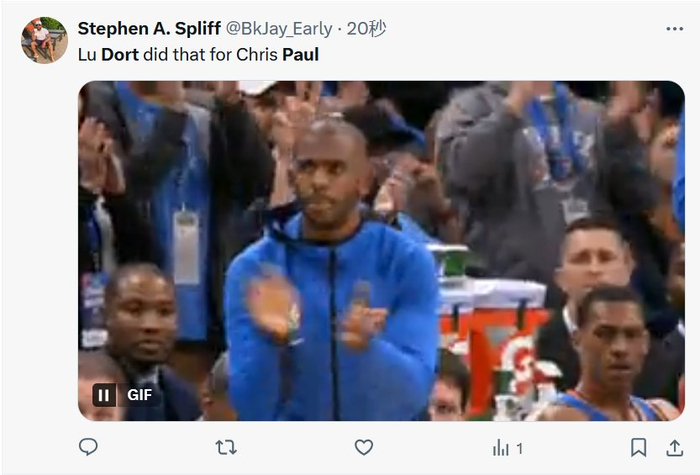Click the display name Stephen A. Spliff
The height and width of the screenshot is (475, 700).
tap(149, 29)
